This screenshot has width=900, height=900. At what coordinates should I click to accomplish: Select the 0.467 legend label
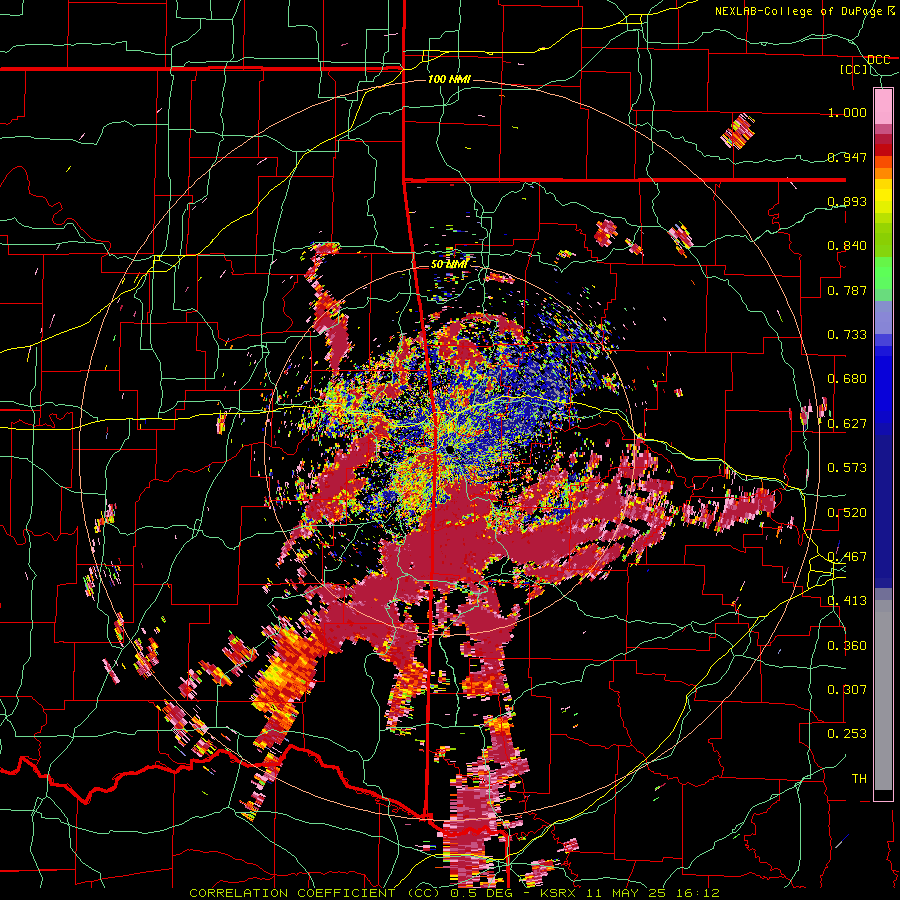point(847,557)
